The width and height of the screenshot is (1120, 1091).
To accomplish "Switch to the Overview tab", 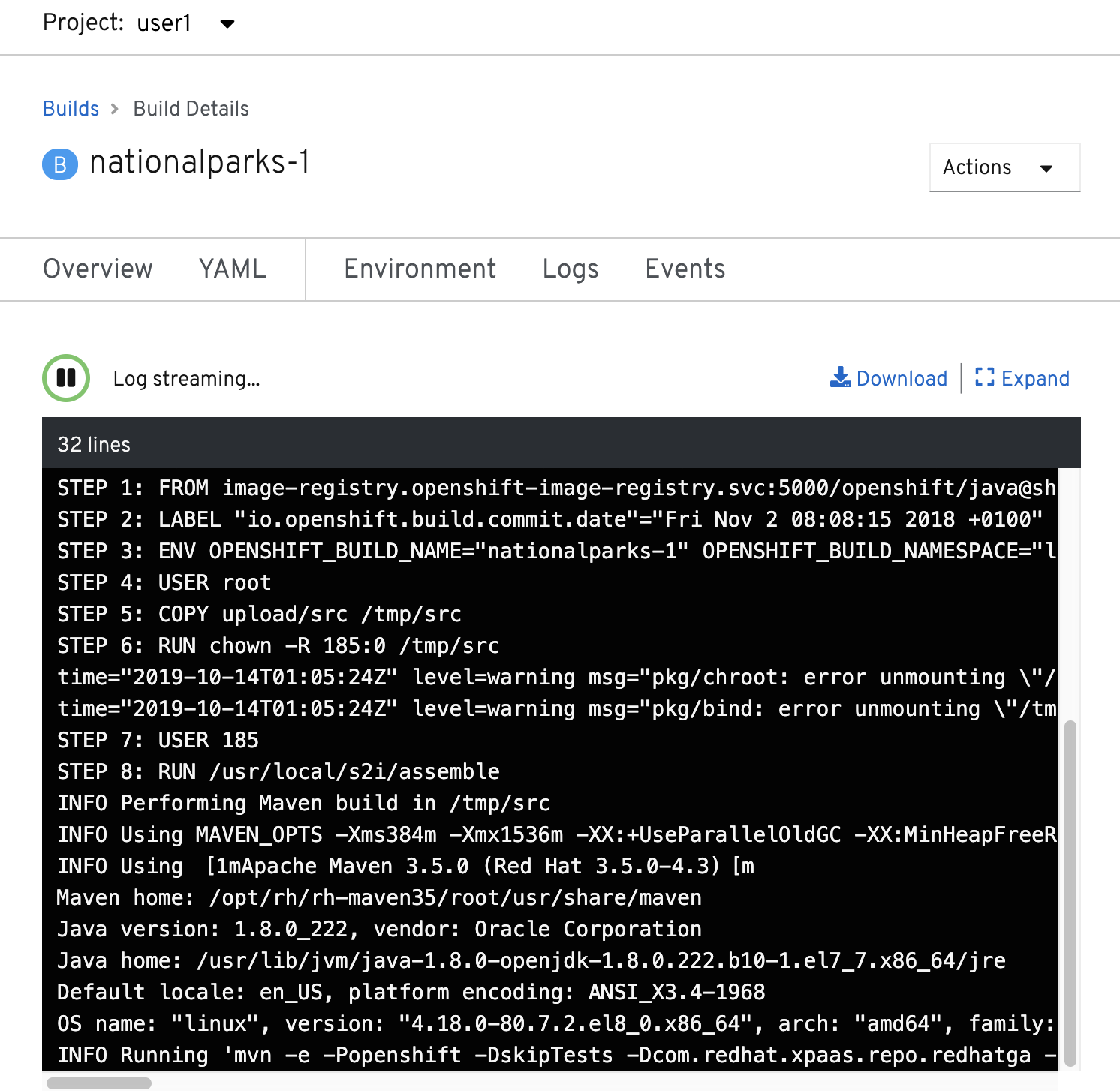I will (98, 269).
